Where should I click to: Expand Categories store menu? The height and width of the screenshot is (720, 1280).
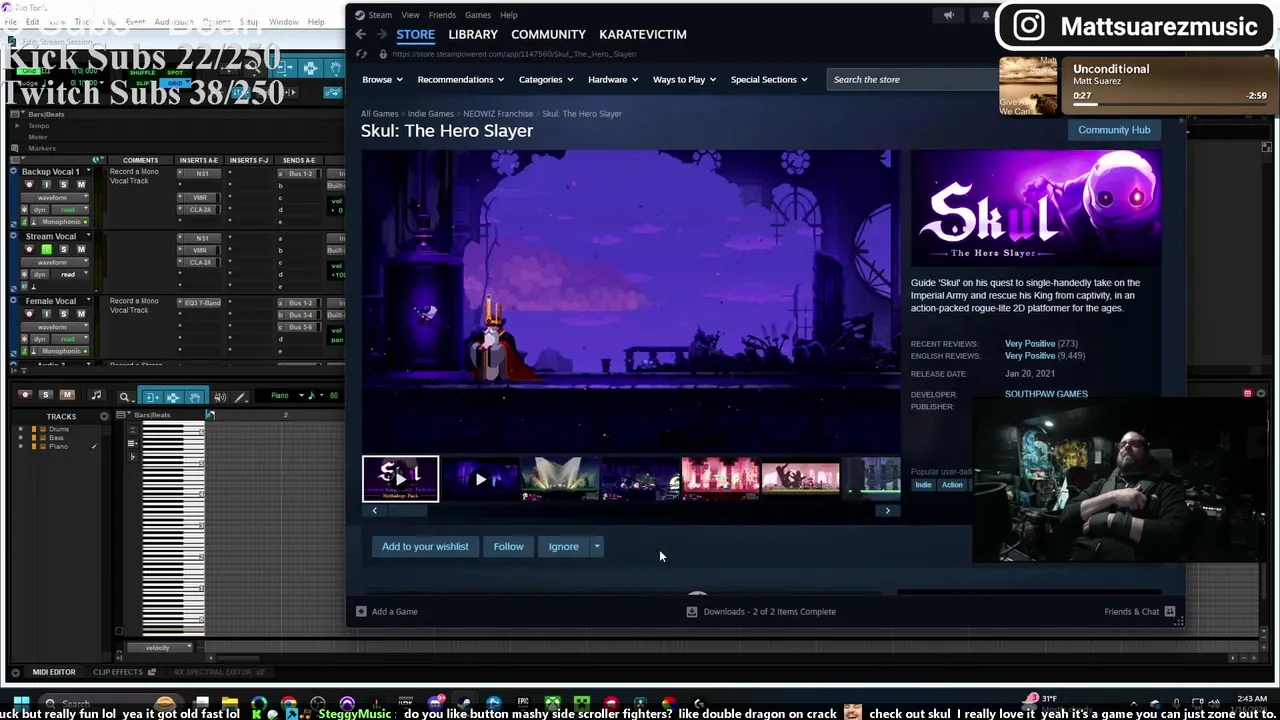tap(545, 79)
